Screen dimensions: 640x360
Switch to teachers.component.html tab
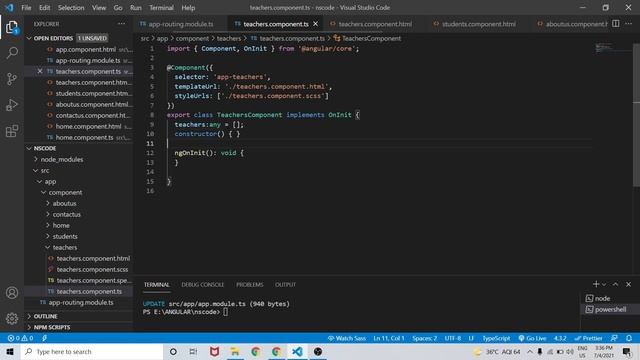375,24
